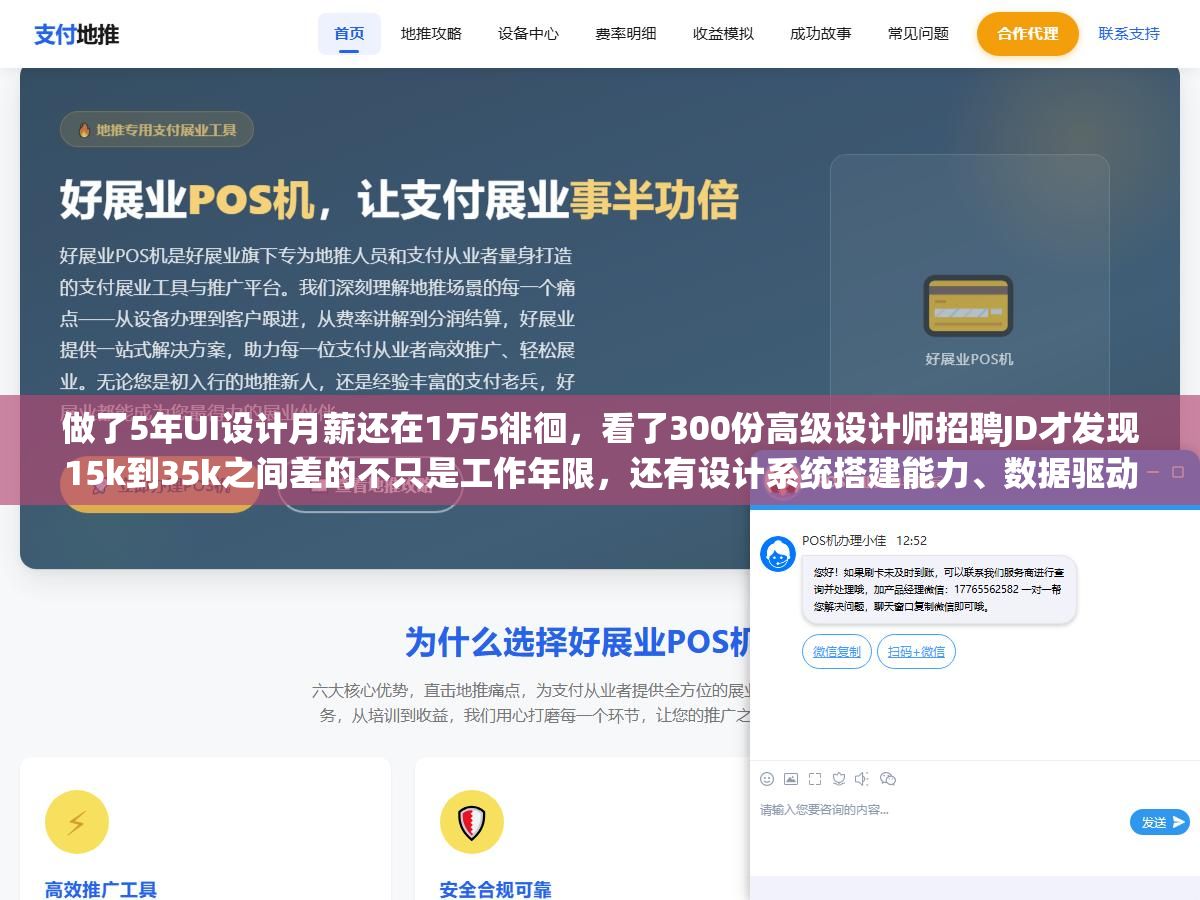Click the 微信复制 button in the chat
The height and width of the screenshot is (900, 1200).
[836, 651]
